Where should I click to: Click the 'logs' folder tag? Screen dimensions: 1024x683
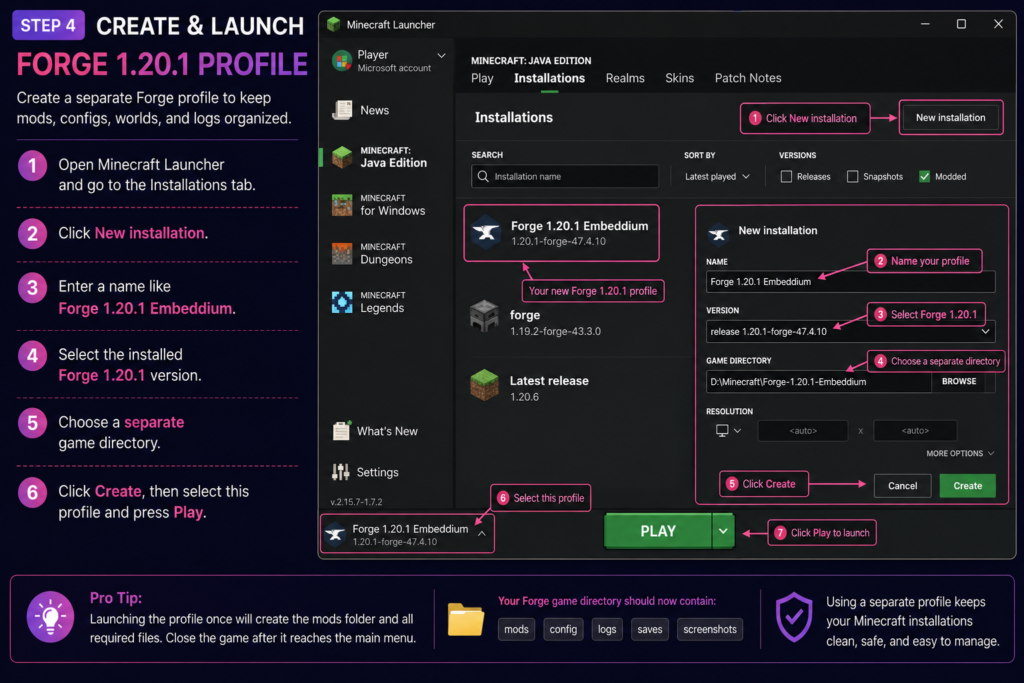pos(607,629)
